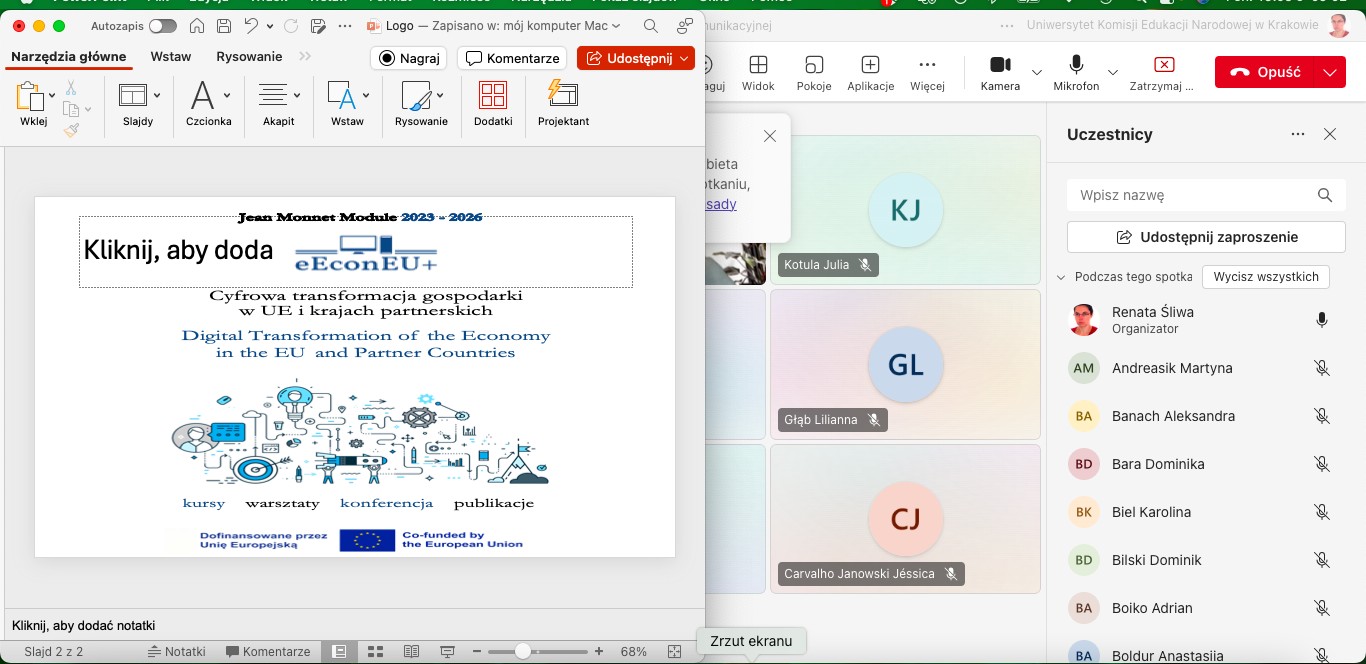Click the Projektant designer icon

[x=563, y=96]
